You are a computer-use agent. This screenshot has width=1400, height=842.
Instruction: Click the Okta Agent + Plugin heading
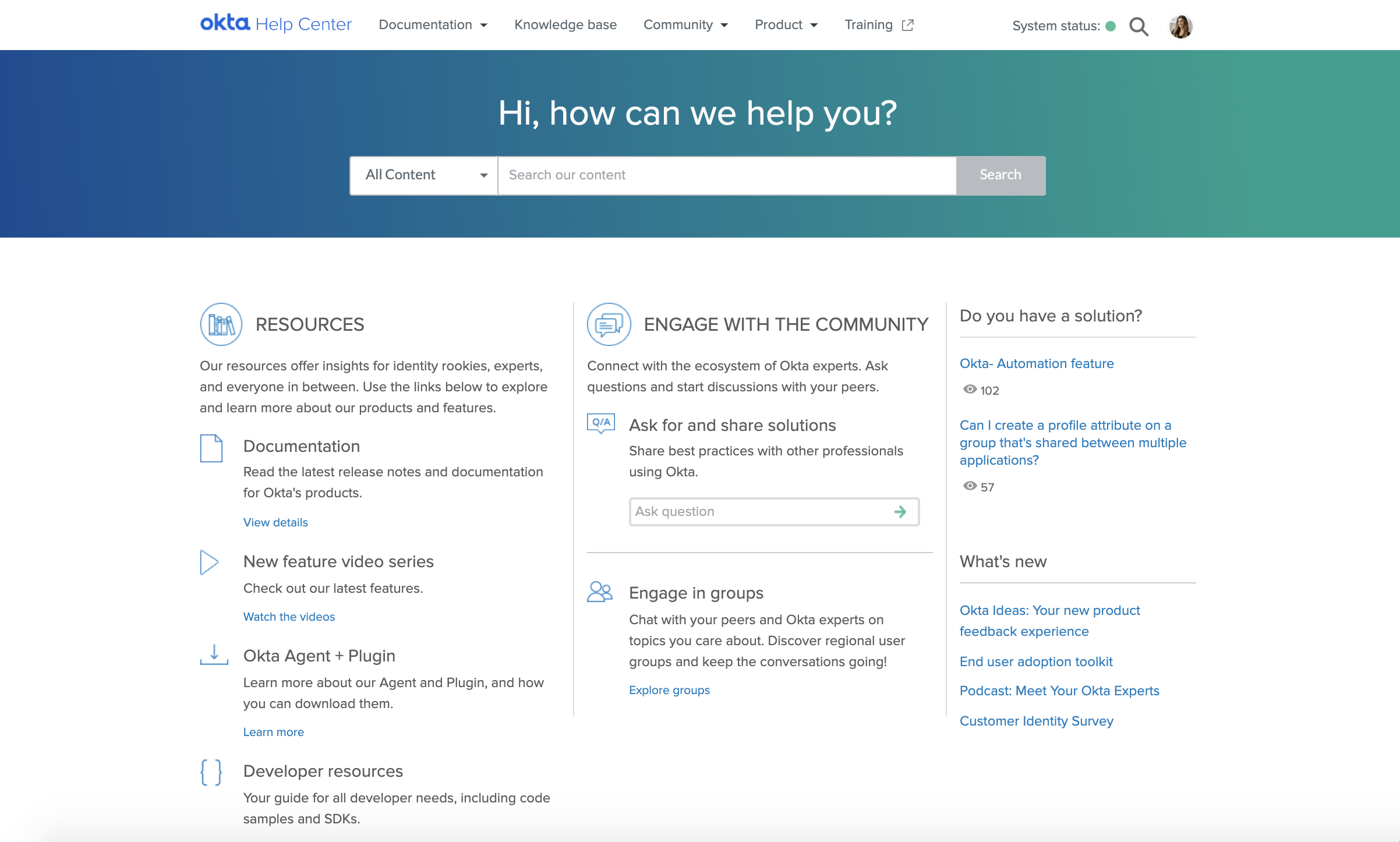coord(319,656)
